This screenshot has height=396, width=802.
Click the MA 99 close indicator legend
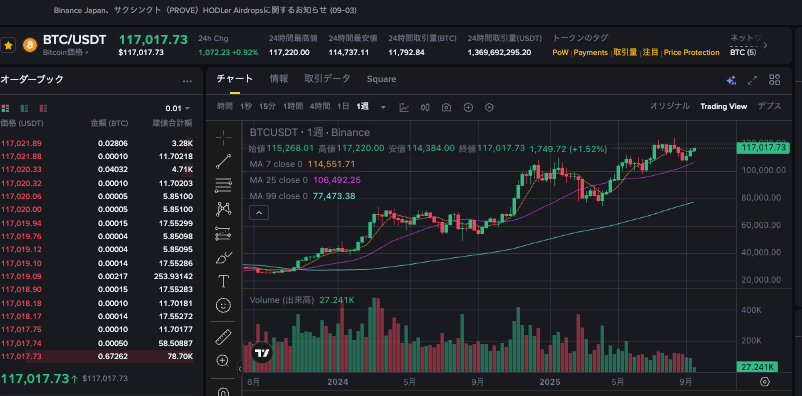(x=302, y=196)
